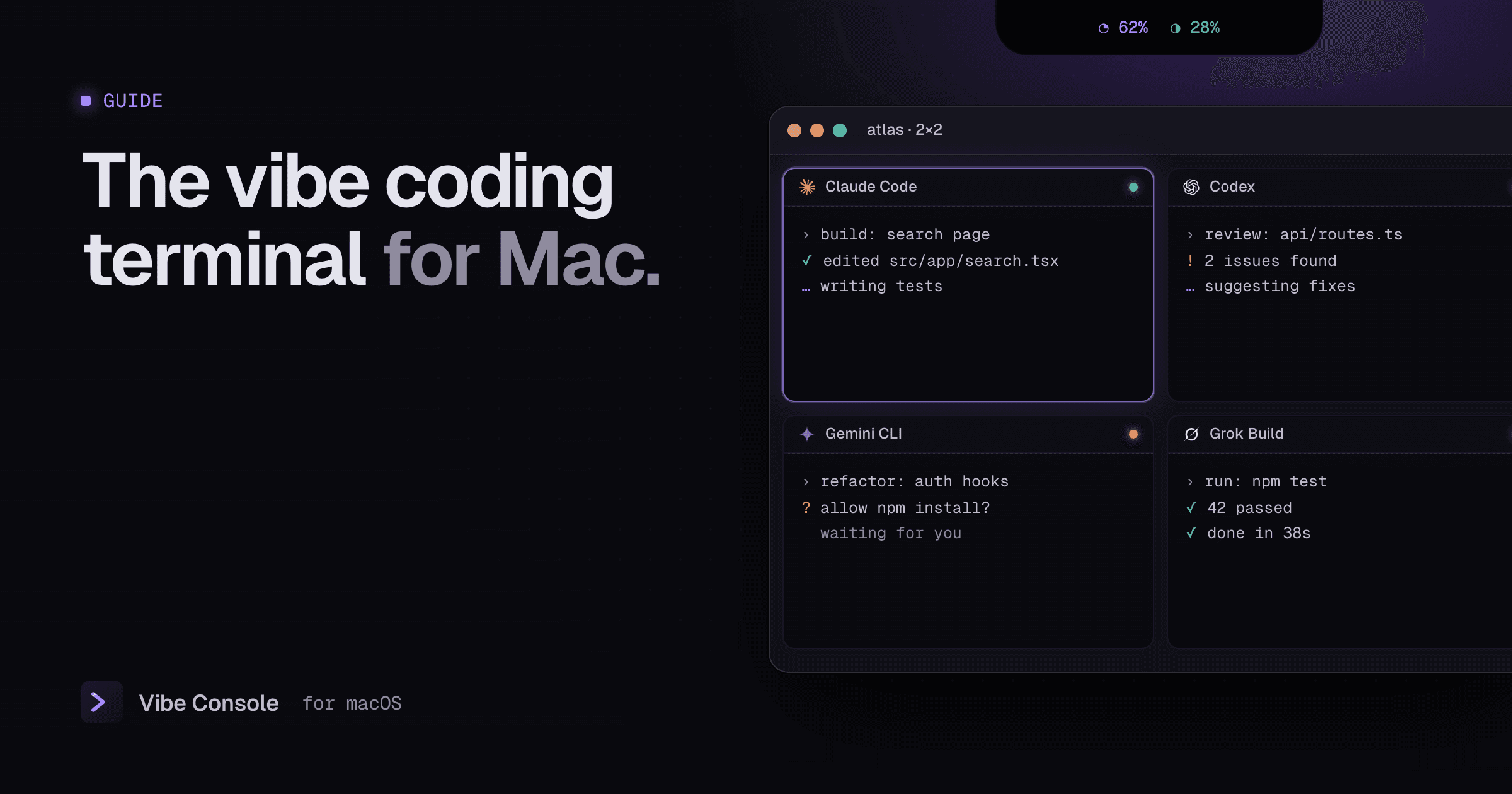Click the orange exclamation beside 2 issues found
Screen dimensions: 1512x794
click(x=1190, y=260)
